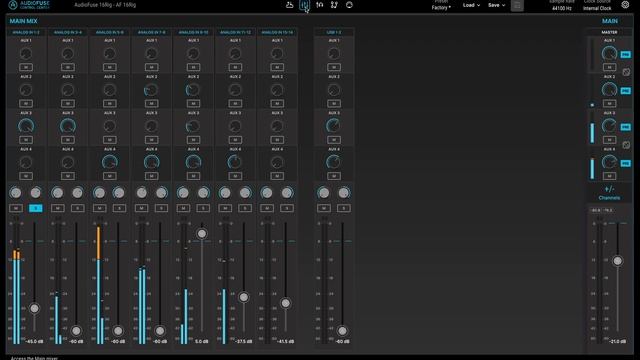
Task: Mute the Analog In 11-12 channel
Action: pos(225,208)
